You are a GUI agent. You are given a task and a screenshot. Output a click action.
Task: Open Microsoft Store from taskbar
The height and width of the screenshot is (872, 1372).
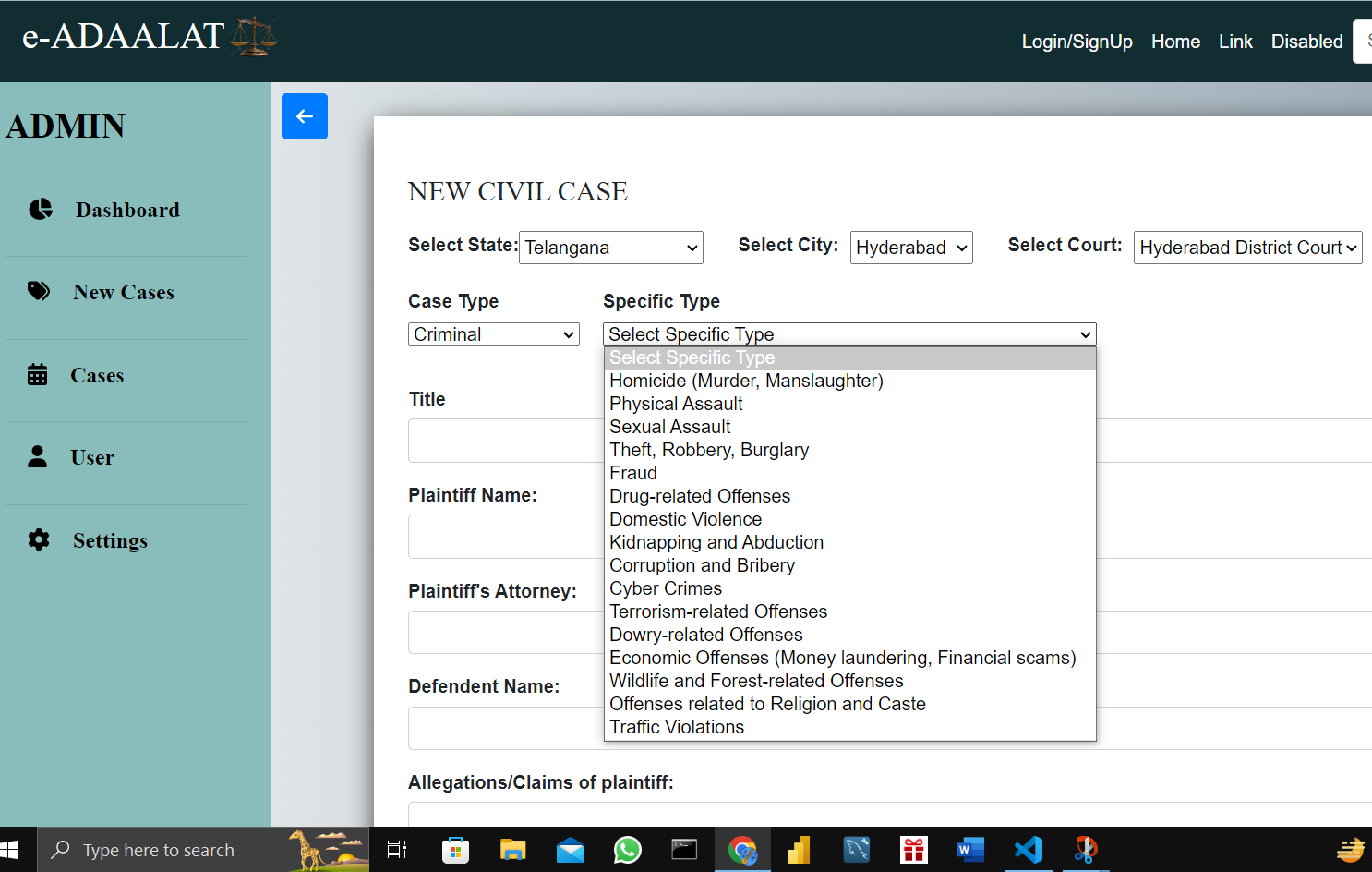point(455,850)
